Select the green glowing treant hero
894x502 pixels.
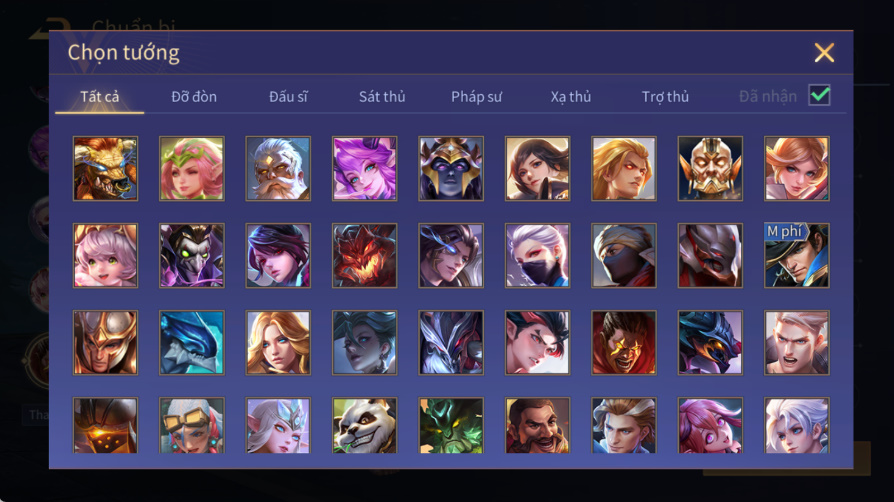451,426
